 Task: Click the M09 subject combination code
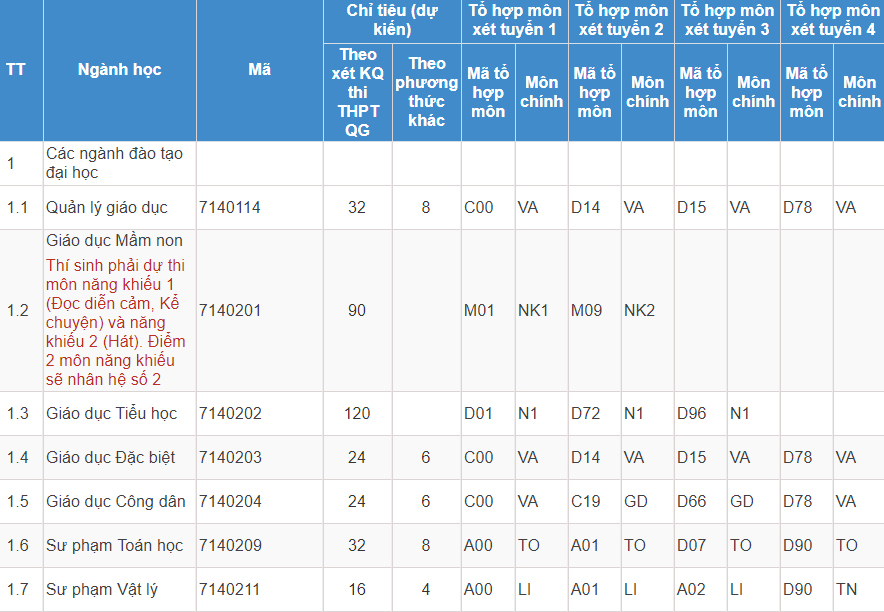pos(586,311)
